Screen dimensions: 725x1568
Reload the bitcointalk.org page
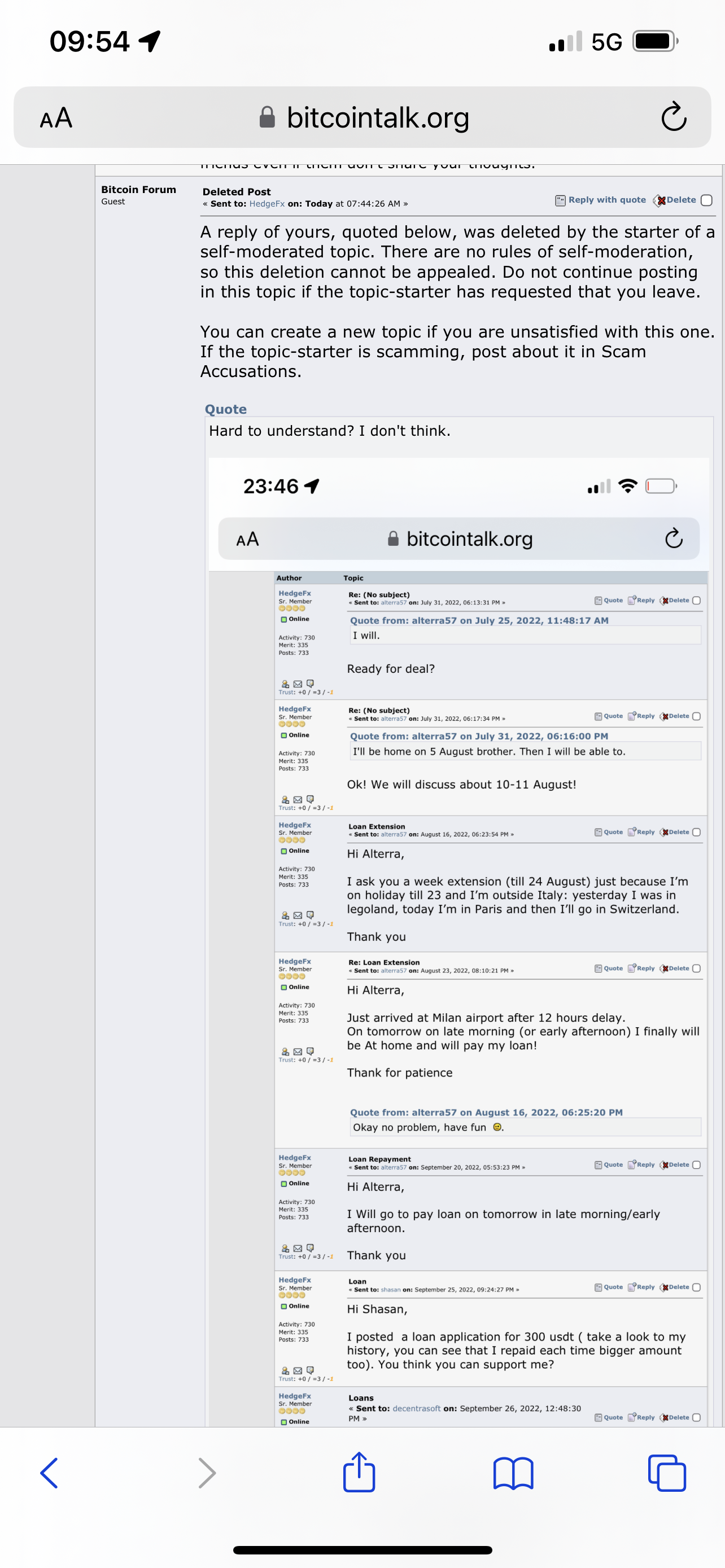pyautogui.click(x=673, y=117)
